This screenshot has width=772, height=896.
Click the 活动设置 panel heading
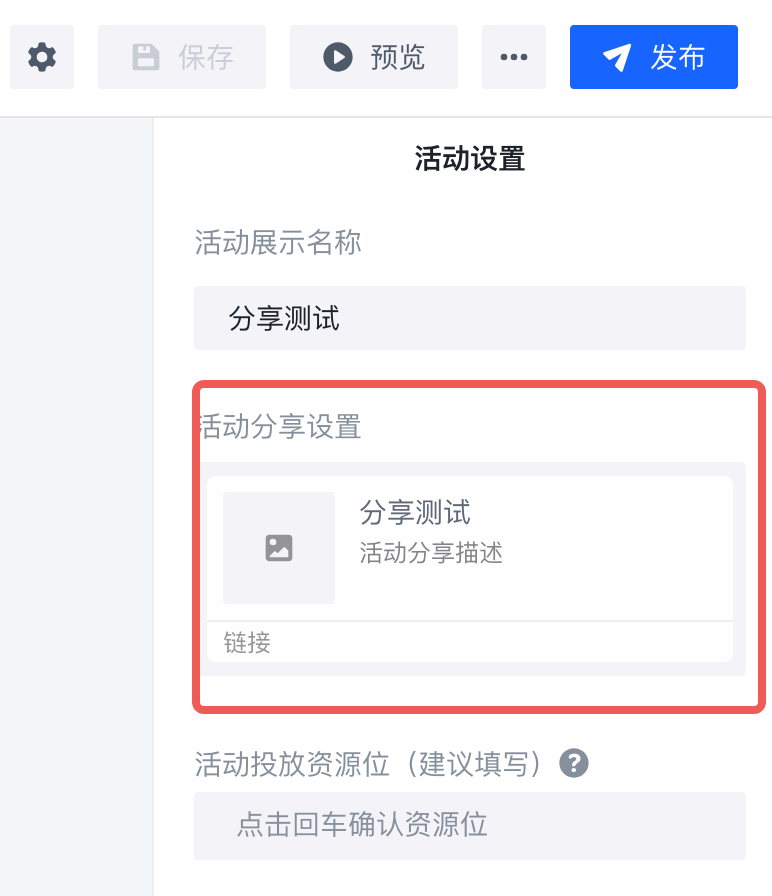(470, 159)
